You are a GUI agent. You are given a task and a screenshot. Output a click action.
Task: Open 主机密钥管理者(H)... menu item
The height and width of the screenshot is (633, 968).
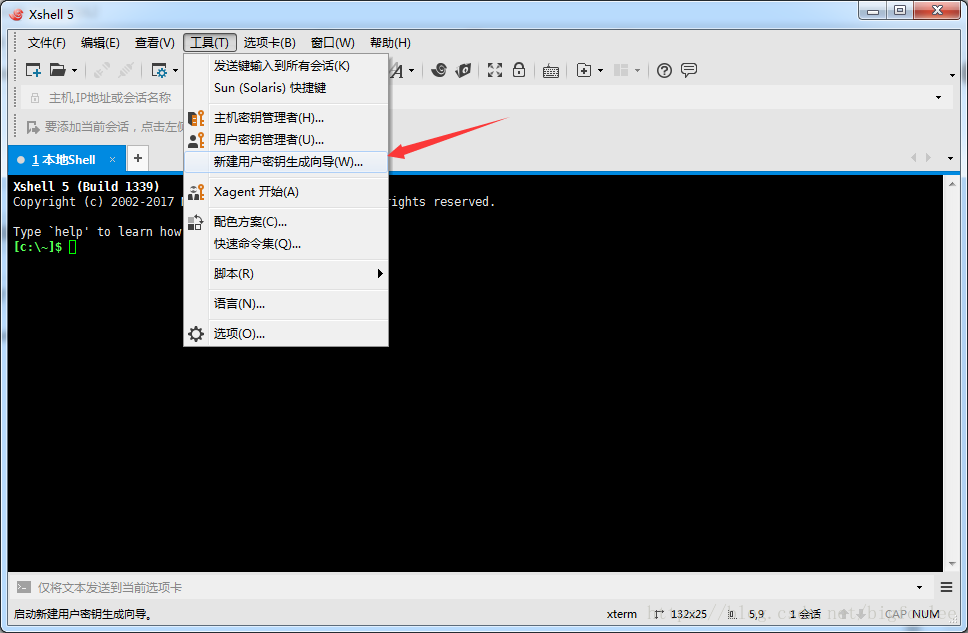[286, 117]
